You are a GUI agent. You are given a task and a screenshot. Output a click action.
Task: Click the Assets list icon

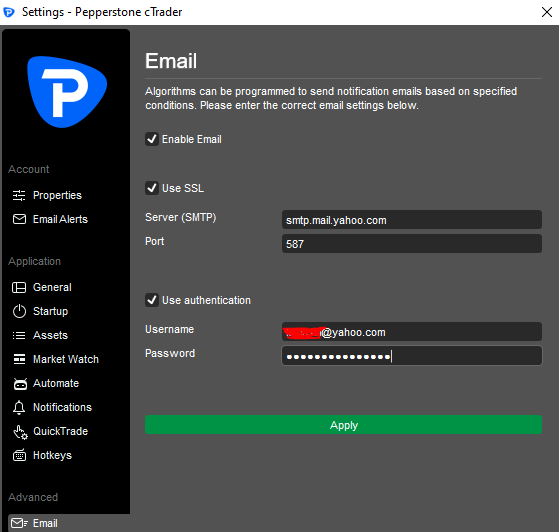click(x=19, y=335)
